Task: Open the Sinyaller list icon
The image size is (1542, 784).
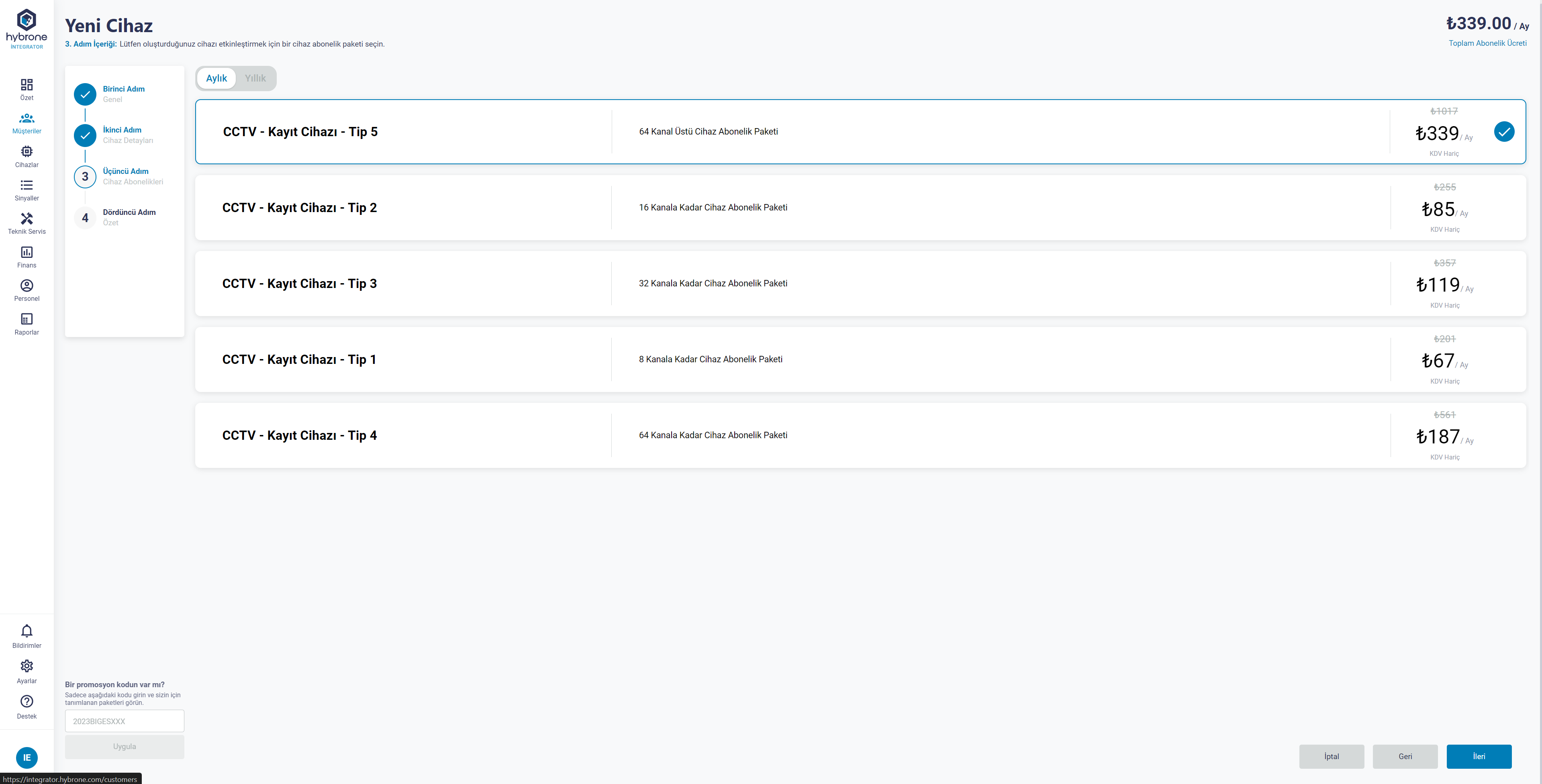Action: point(27,186)
